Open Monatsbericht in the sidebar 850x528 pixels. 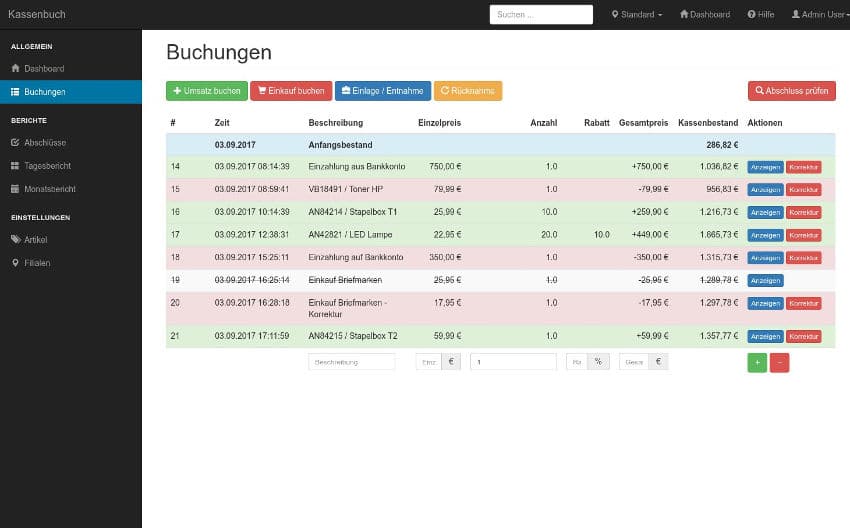coord(49,189)
